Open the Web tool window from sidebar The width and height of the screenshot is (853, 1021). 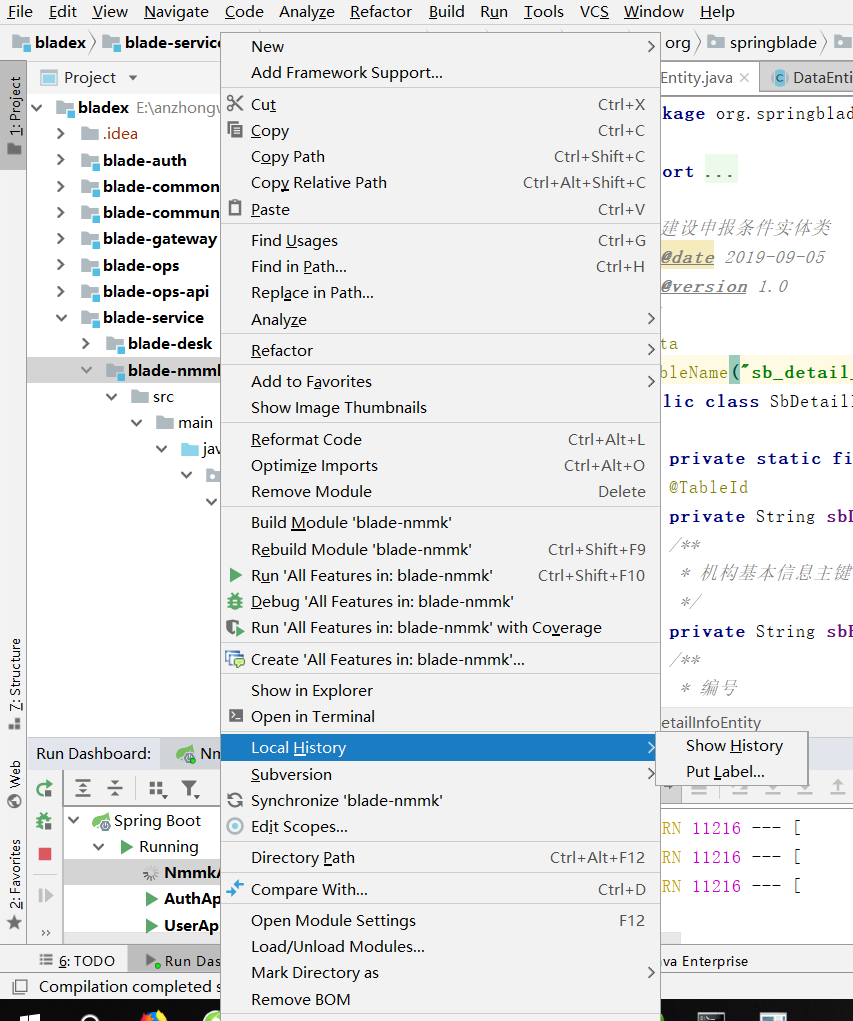(14, 785)
